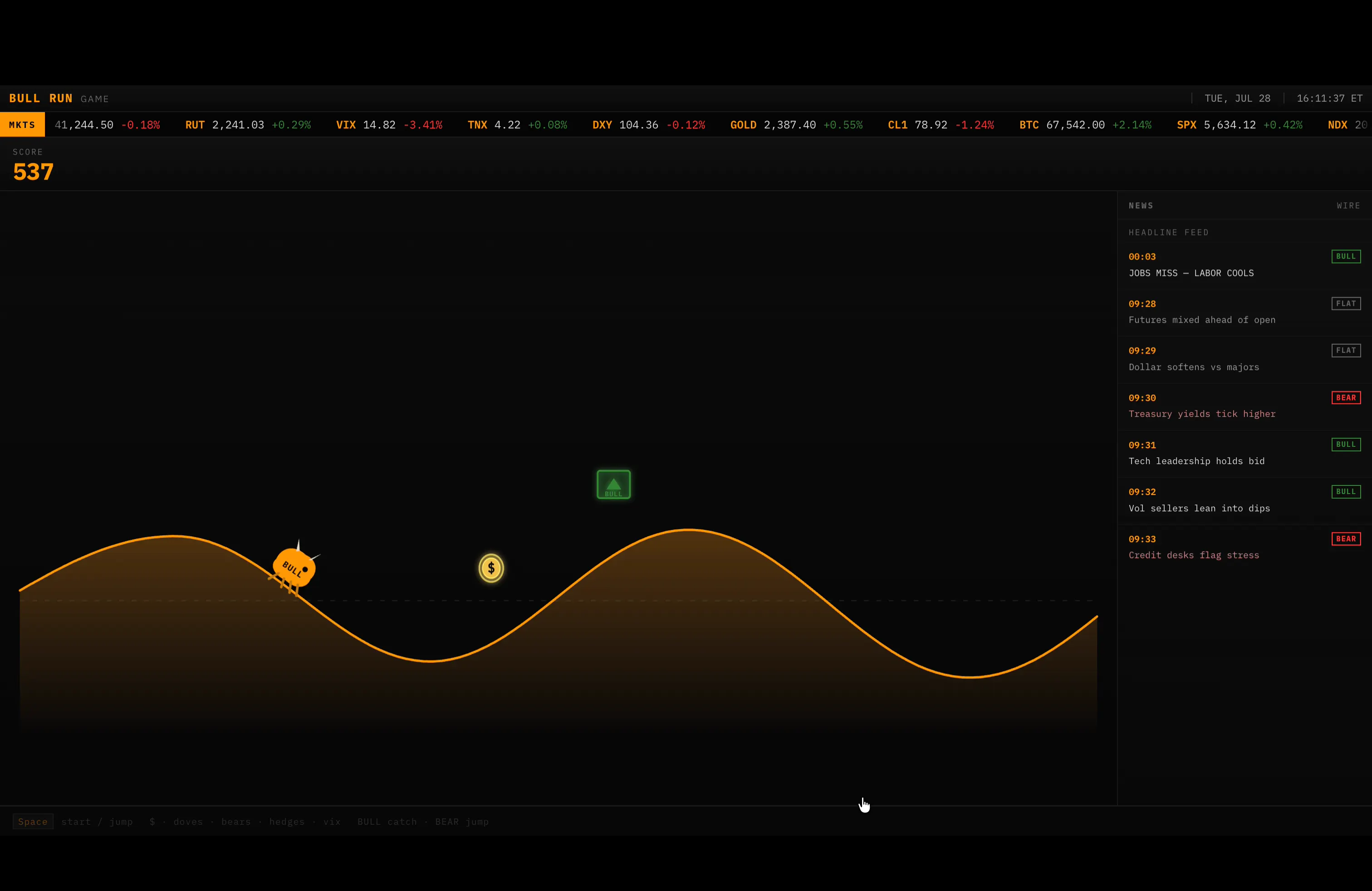Open the Dollar softens vs majors headline

(1194, 367)
